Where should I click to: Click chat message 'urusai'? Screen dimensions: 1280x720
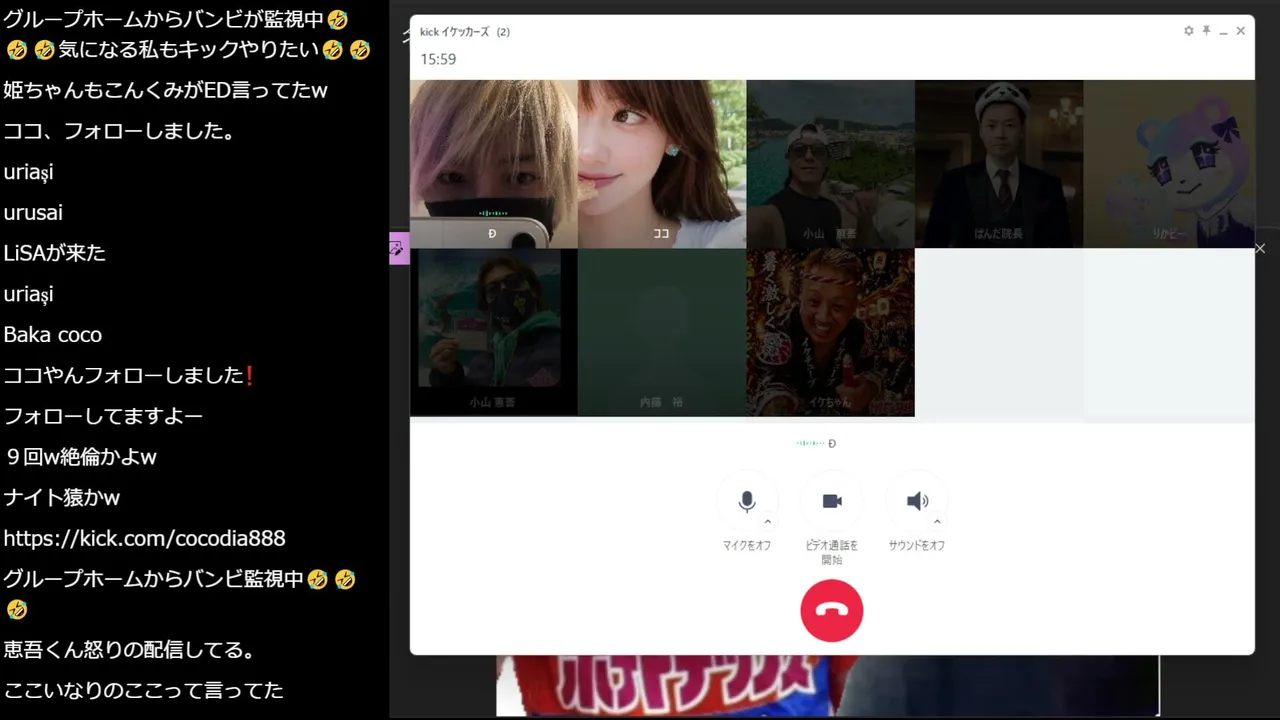click(x=33, y=212)
